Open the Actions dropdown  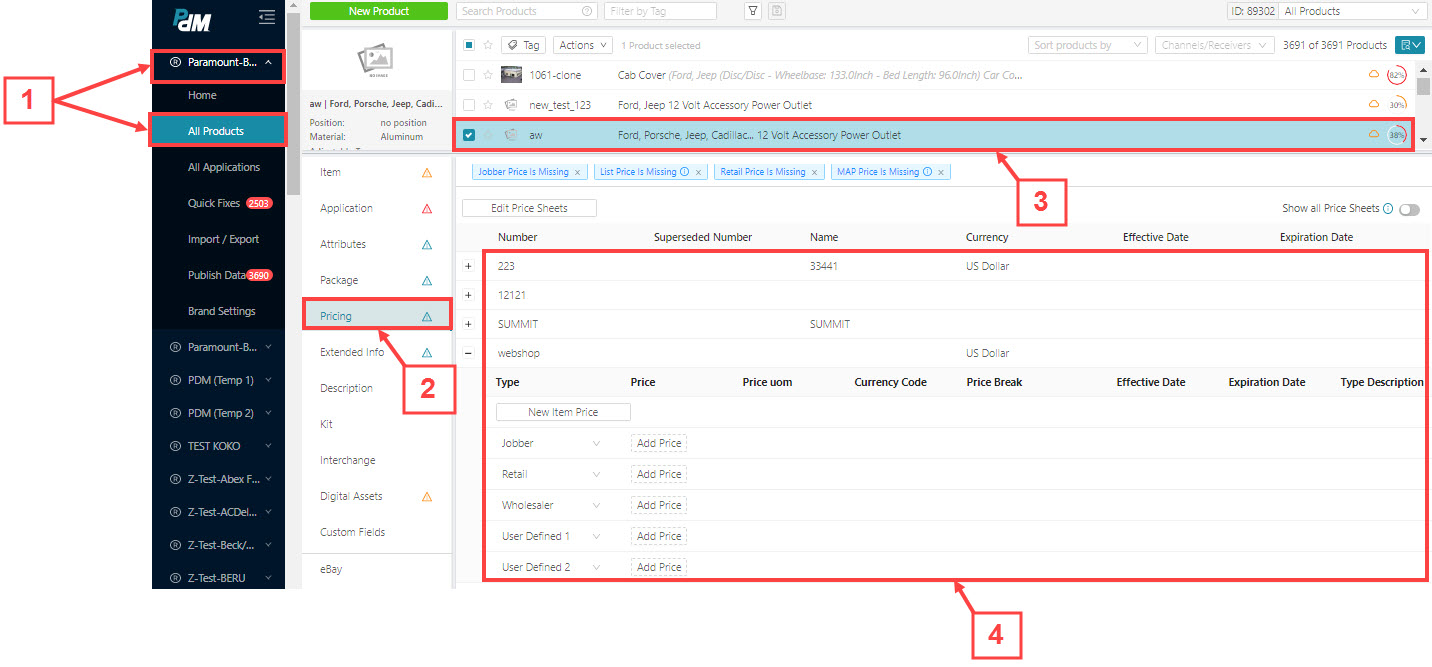click(583, 45)
